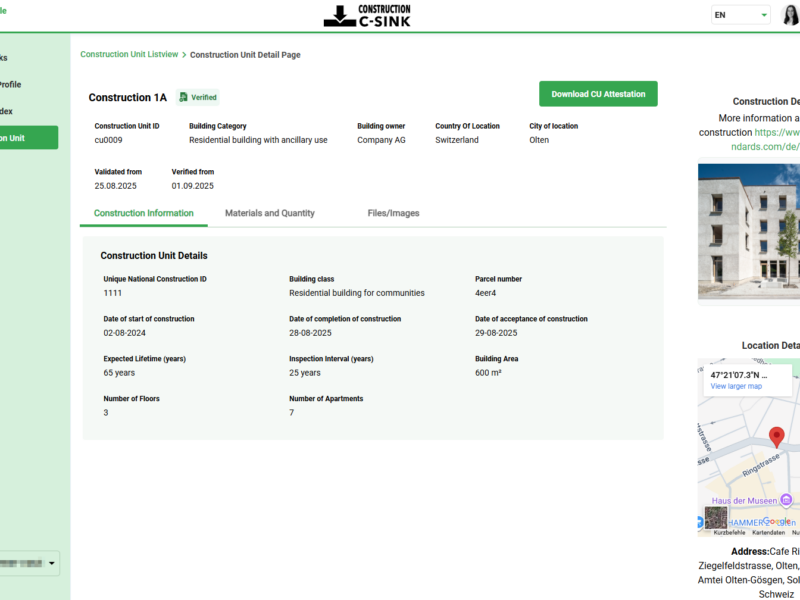The height and width of the screenshot is (600, 800).
Task: Click the start date 02-08-2024
Action: click(x=124, y=333)
